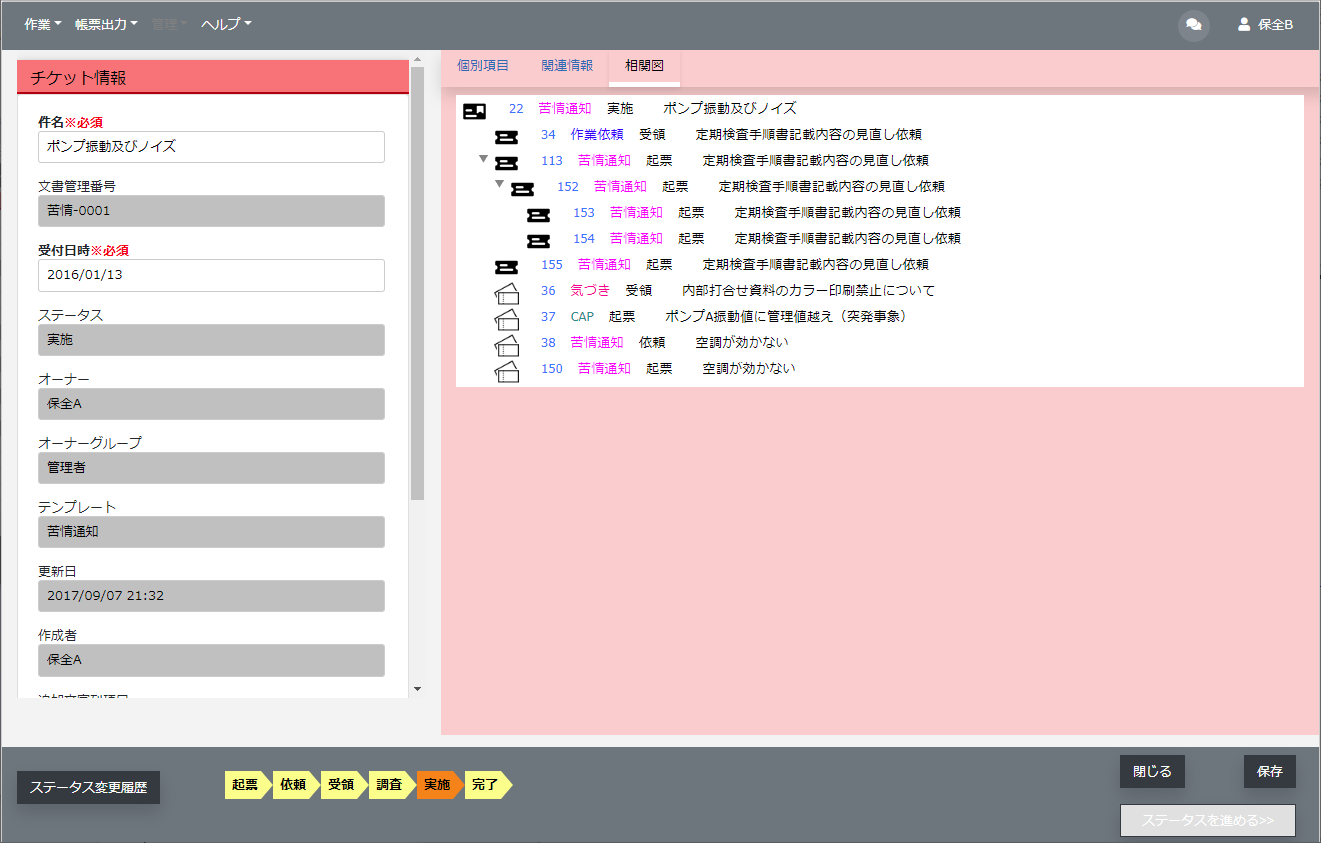
Task: Click the 文書管理番号 field 苦情-0001
Action: pos(211,211)
